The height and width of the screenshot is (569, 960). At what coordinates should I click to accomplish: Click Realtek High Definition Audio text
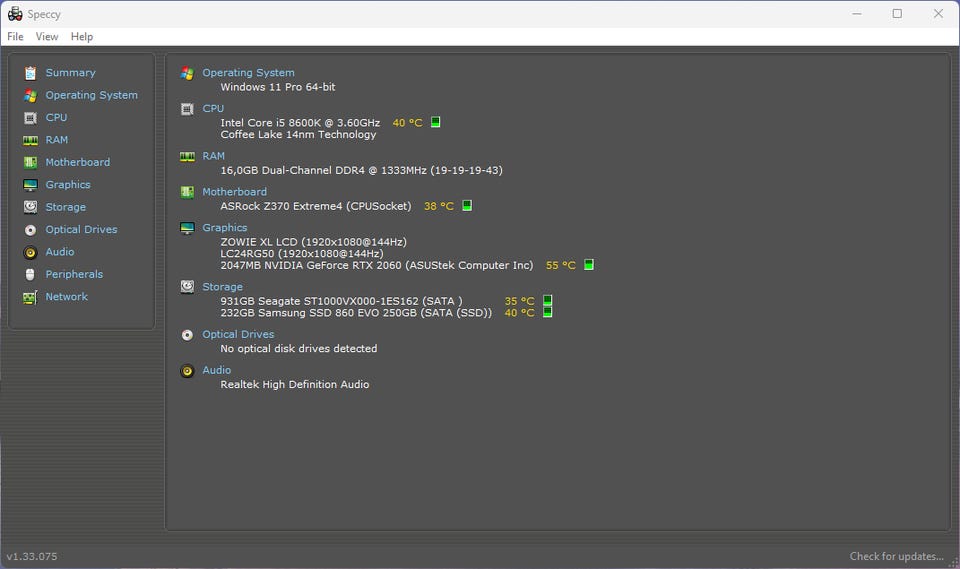(x=294, y=384)
